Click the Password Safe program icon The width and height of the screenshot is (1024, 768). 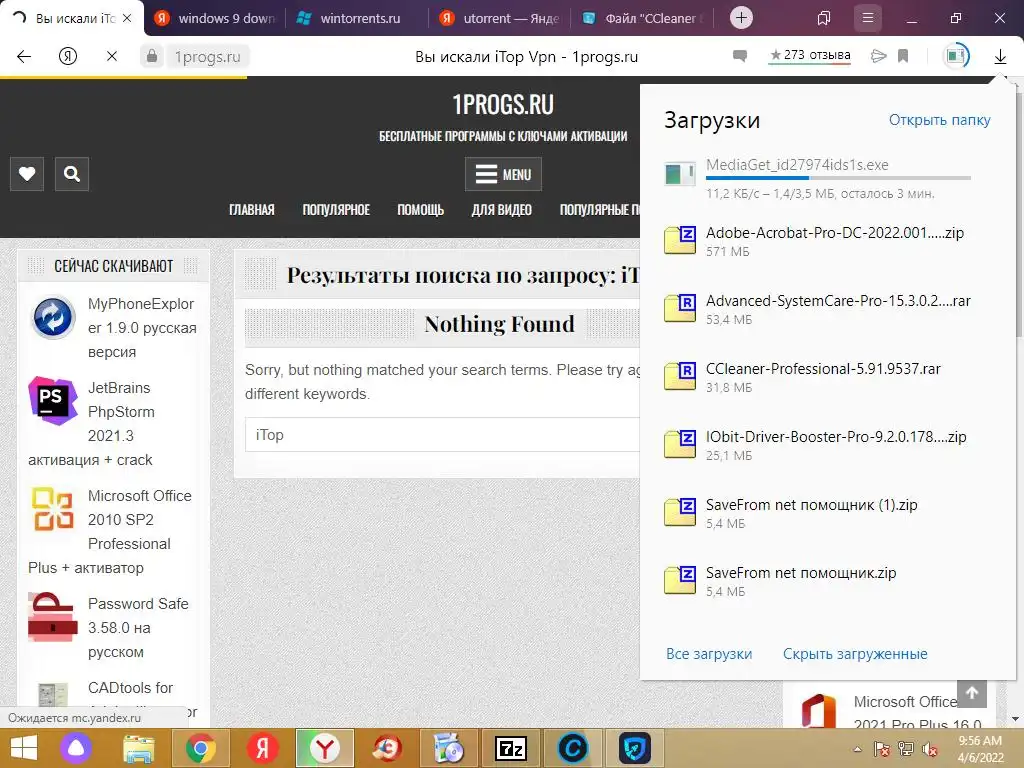[x=53, y=617]
